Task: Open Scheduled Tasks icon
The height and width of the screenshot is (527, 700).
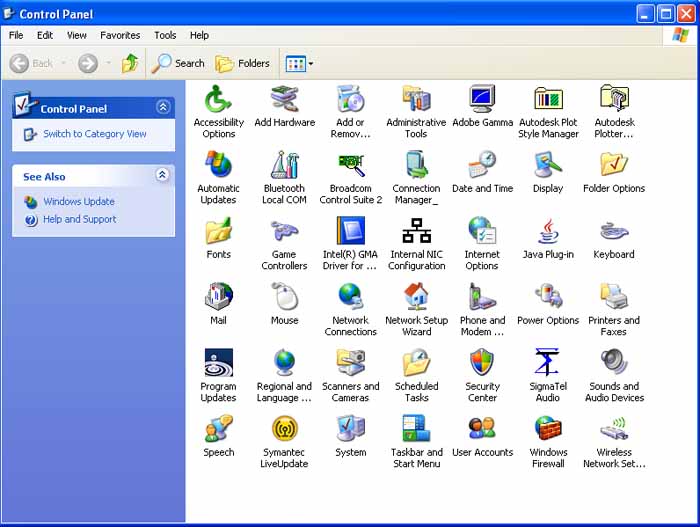Action: point(417,362)
